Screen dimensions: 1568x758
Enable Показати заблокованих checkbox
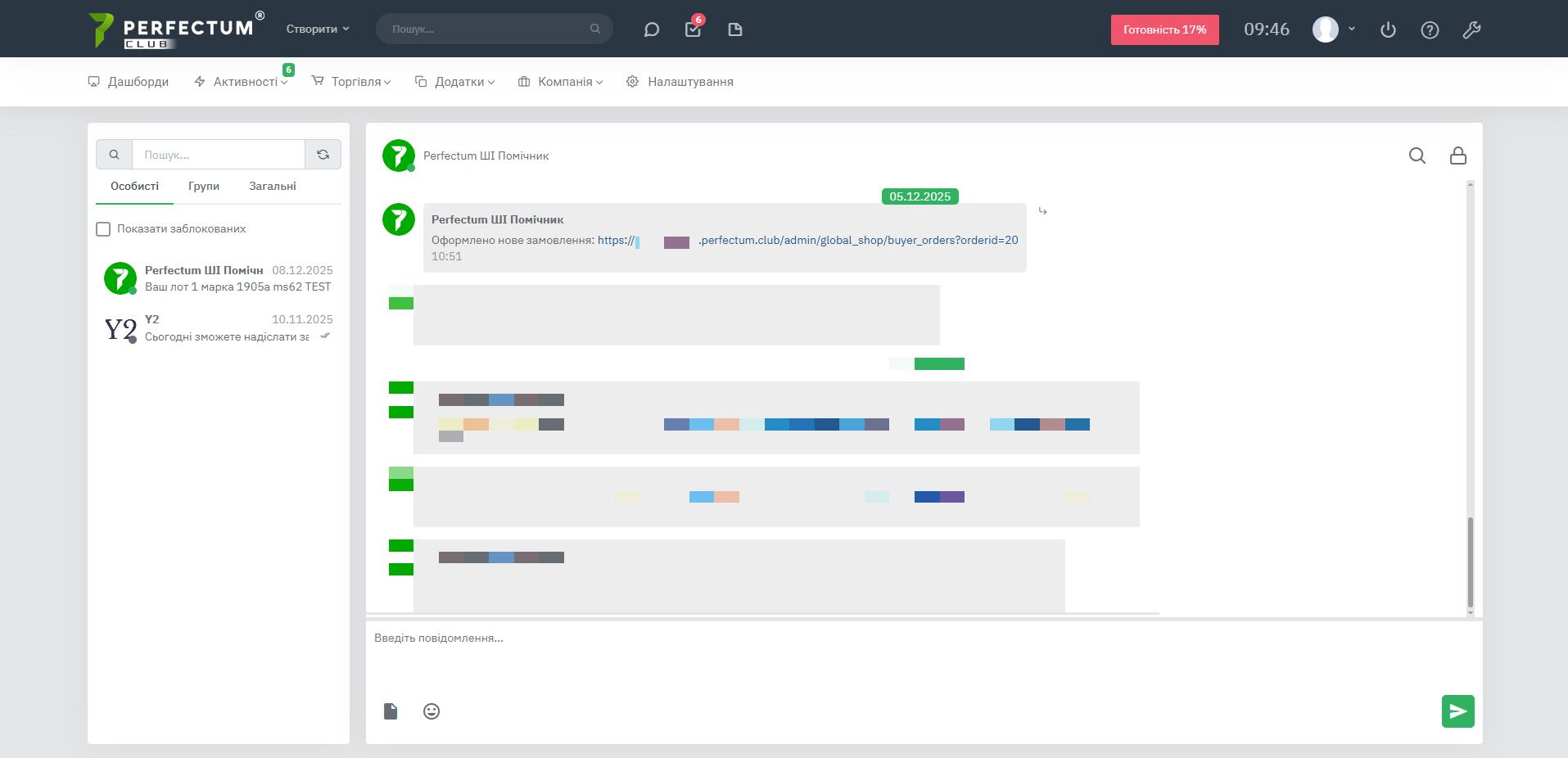pos(103,229)
